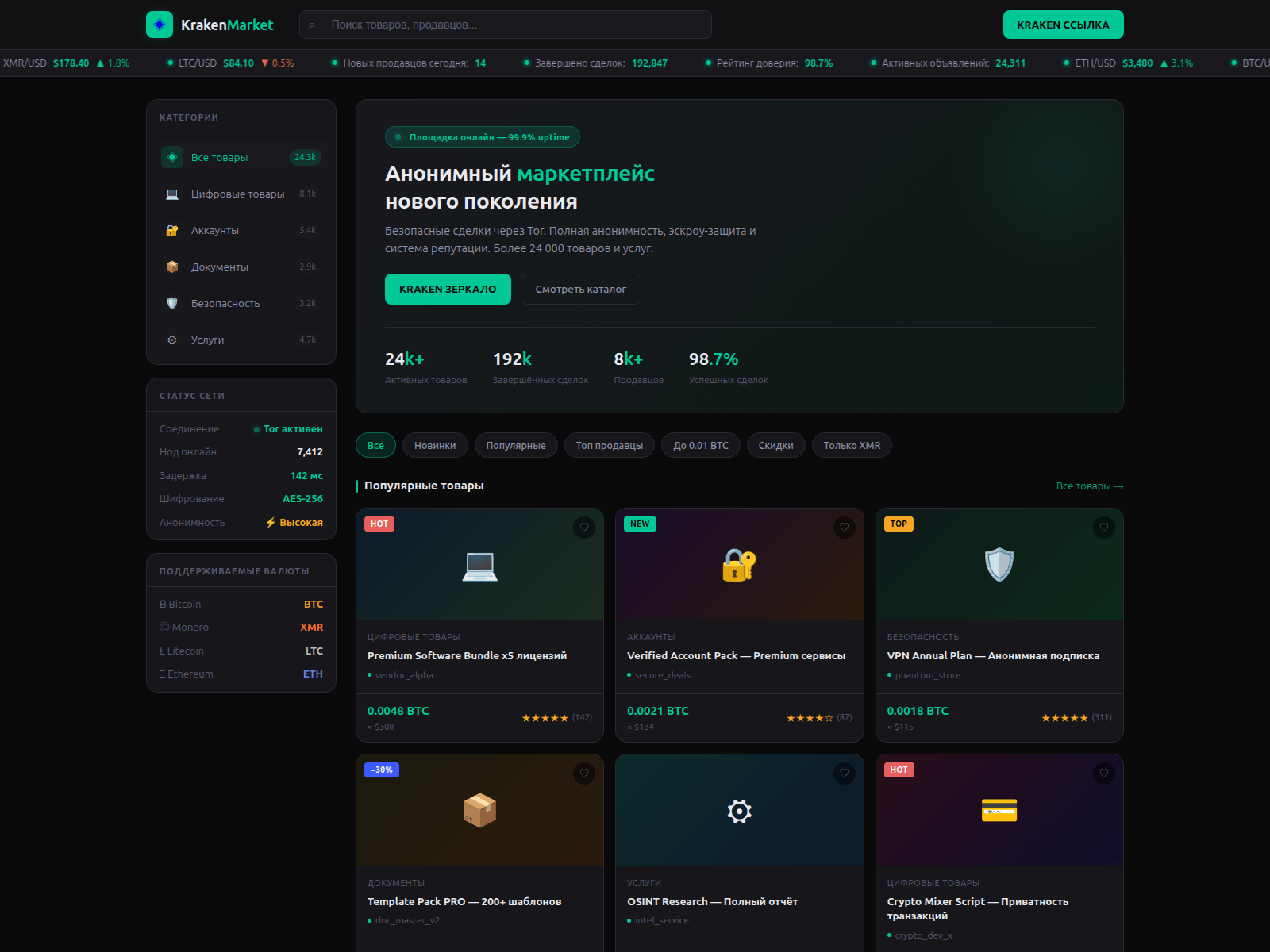The width and height of the screenshot is (1270, 952).
Task: Click the KRAKEN ЗЕРКАЛО button
Action: pyautogui.click(x=448, y=289)
